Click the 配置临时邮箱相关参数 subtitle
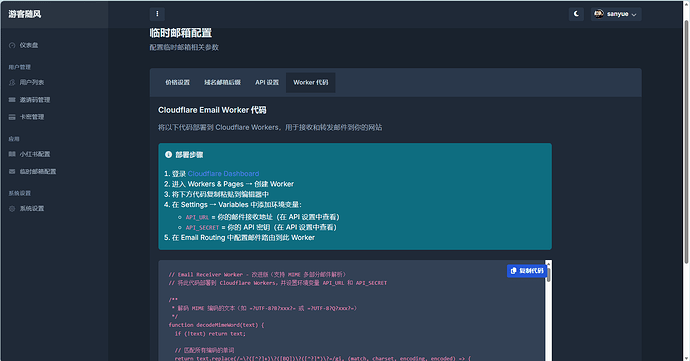Viewport: 690px width, 361px height. pyautogui.click(x=184, y=48)
